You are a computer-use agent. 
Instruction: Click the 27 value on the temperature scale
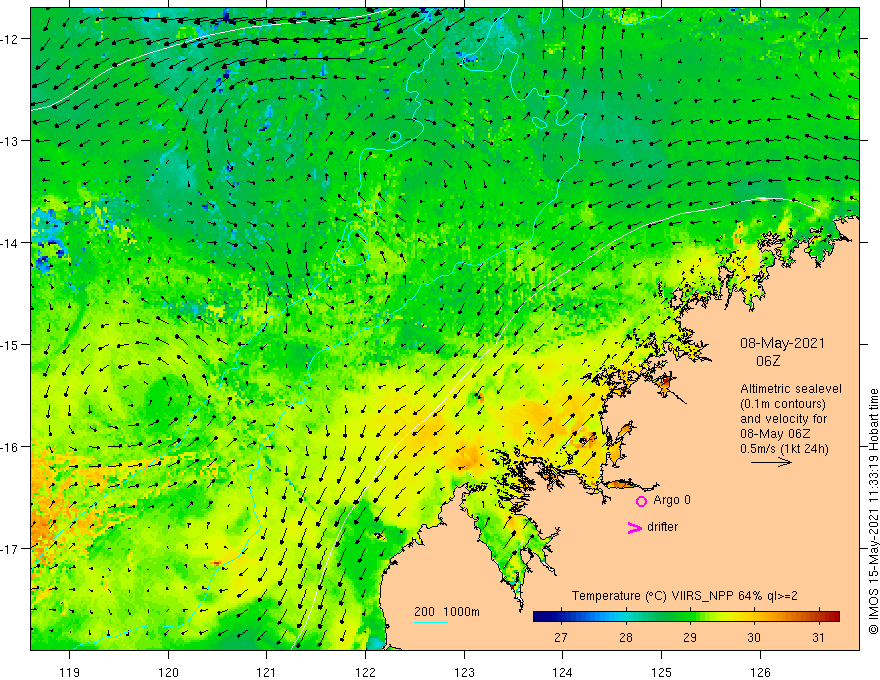[x=560, y=637]
